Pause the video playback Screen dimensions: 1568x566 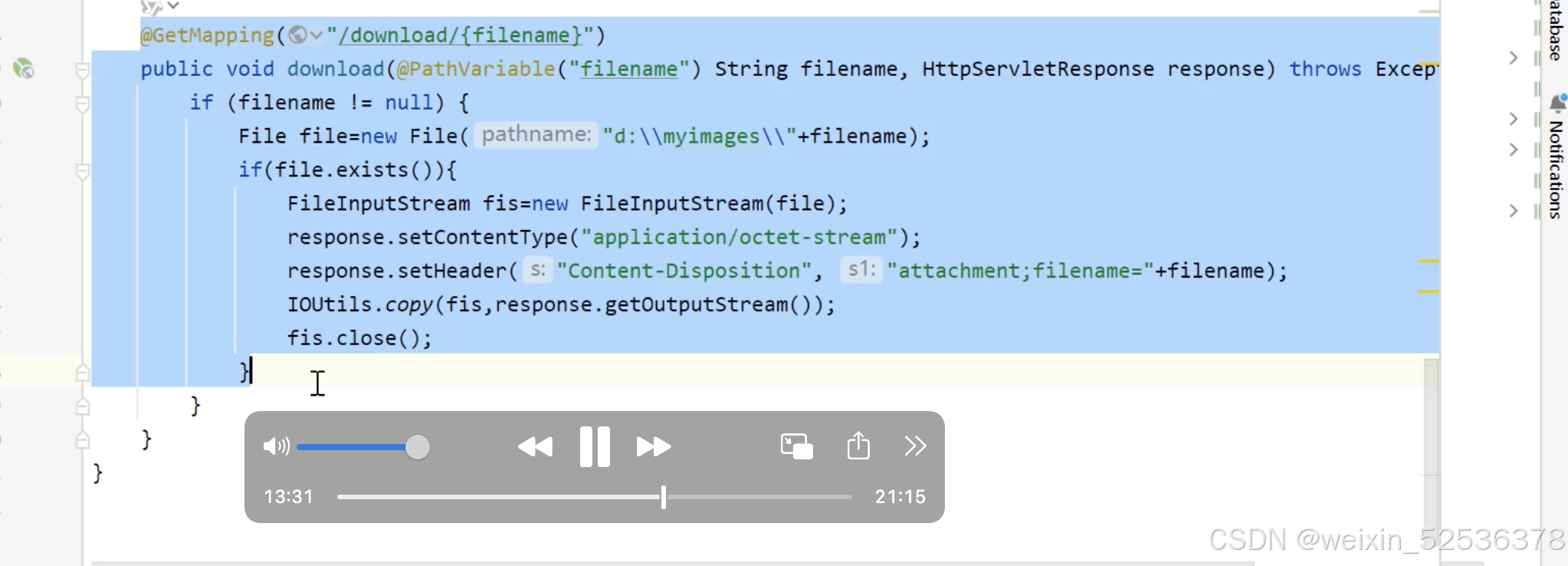(595, 446)
